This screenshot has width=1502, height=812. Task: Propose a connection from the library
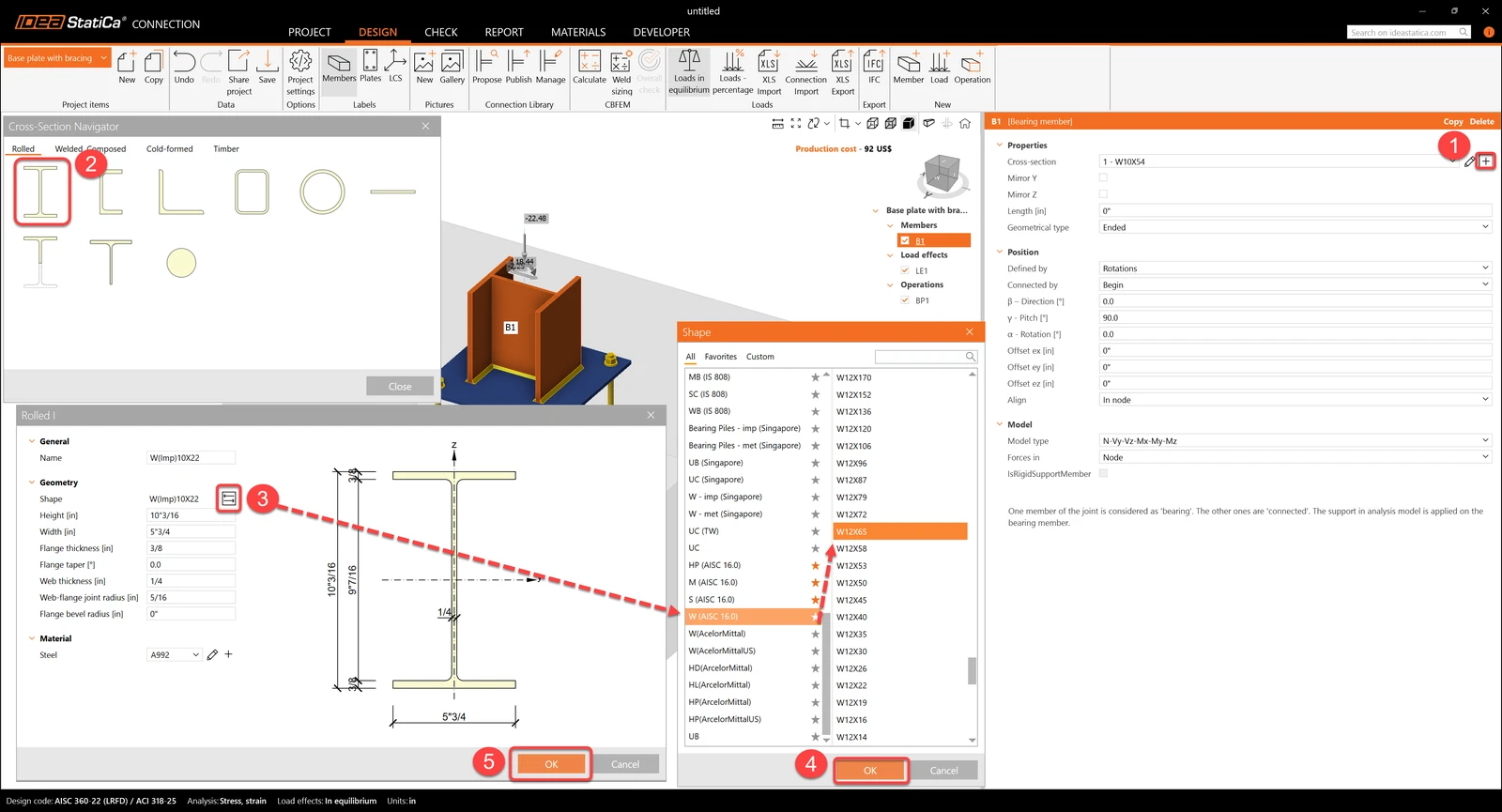click(486, 68)
